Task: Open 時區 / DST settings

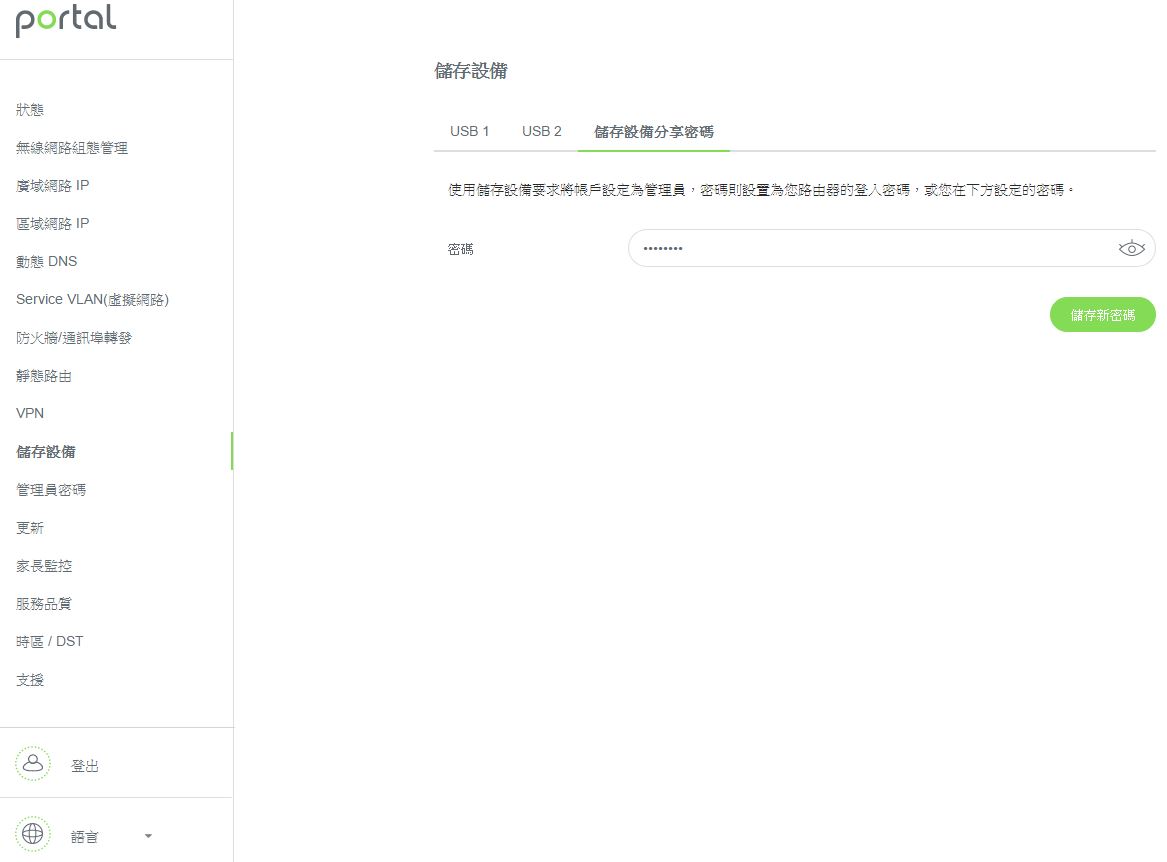Action: (49, 642)
